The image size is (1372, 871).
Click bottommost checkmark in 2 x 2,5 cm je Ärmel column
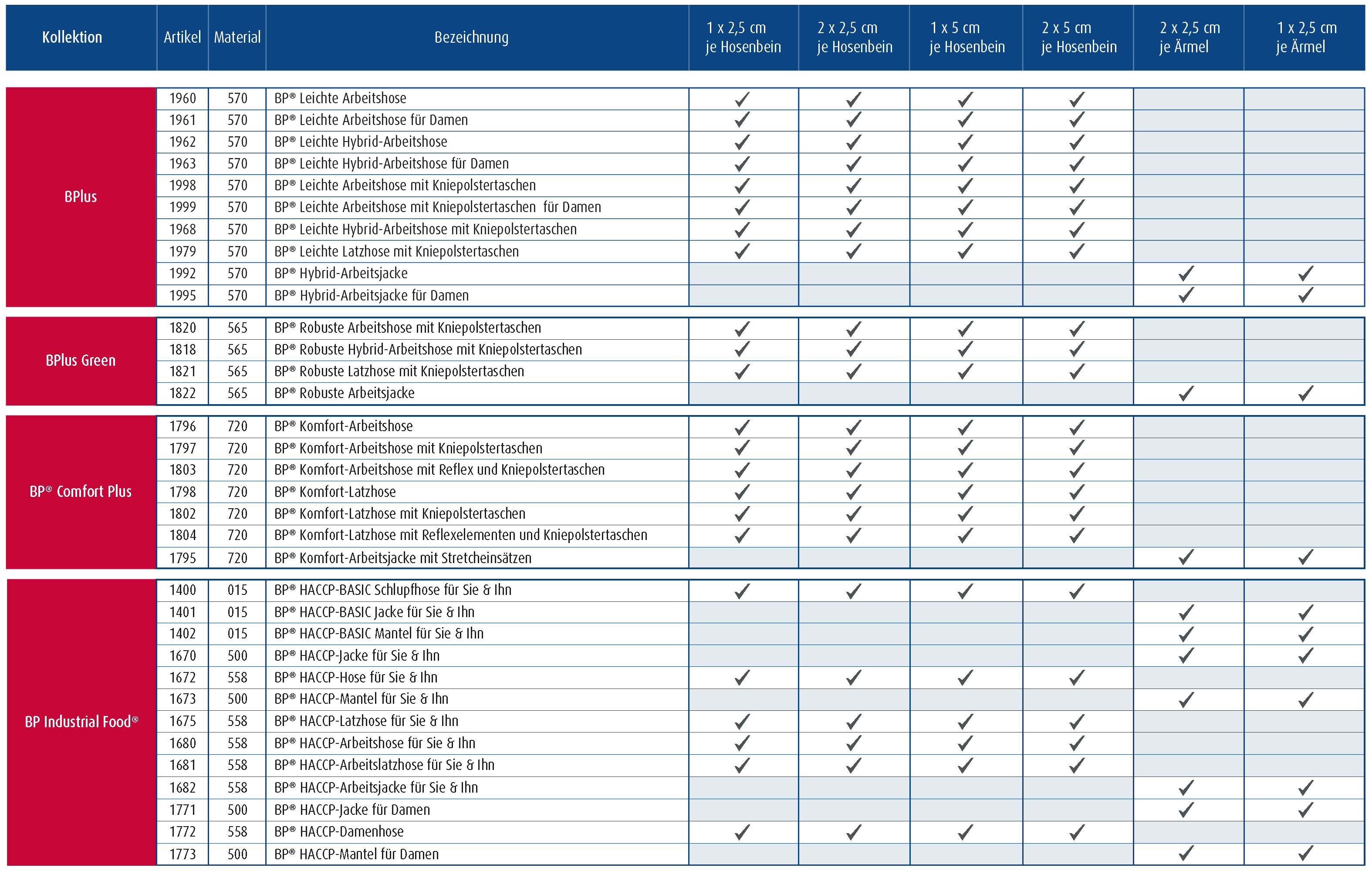(1184, 853)
